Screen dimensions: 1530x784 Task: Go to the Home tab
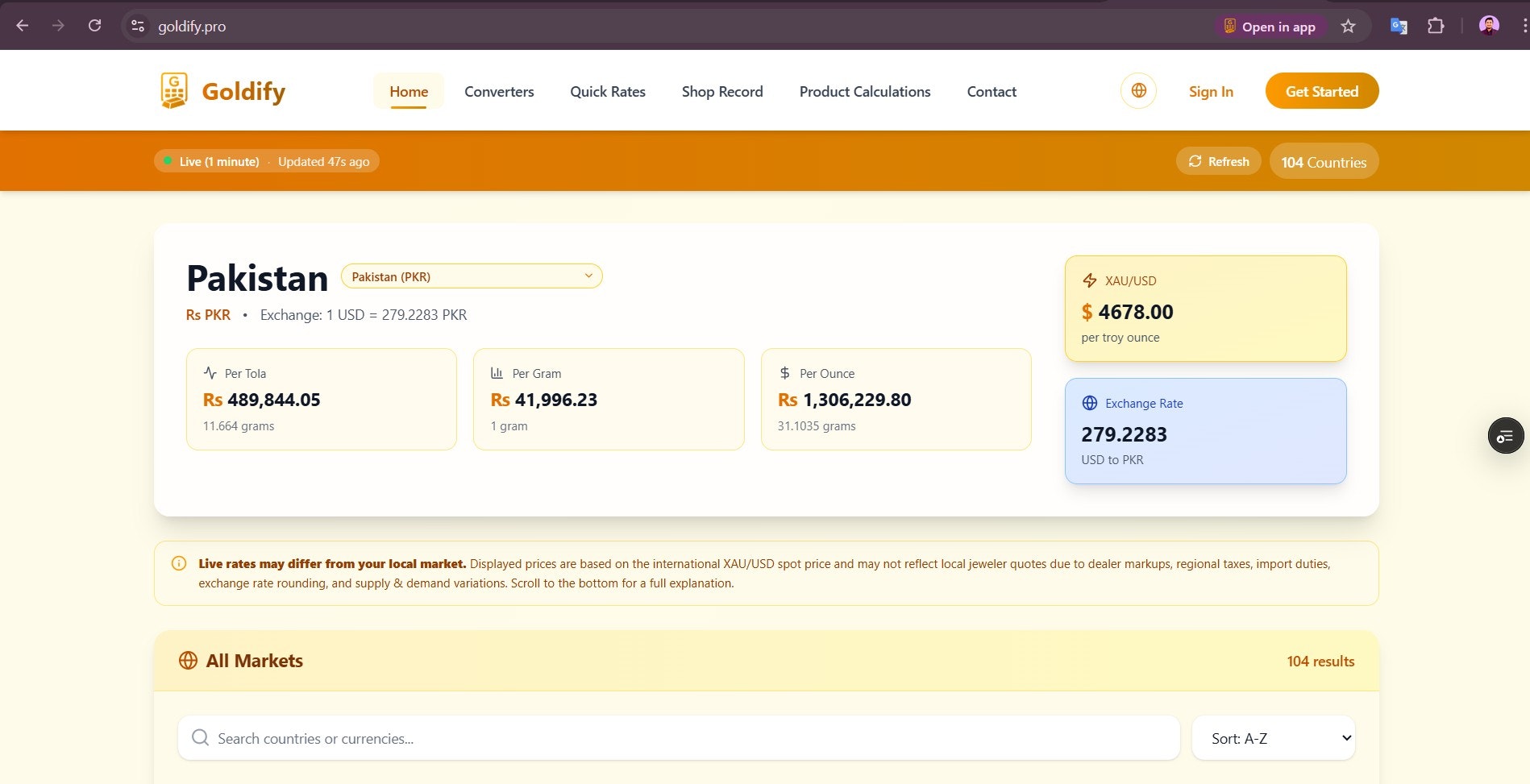tap(409, 92)
